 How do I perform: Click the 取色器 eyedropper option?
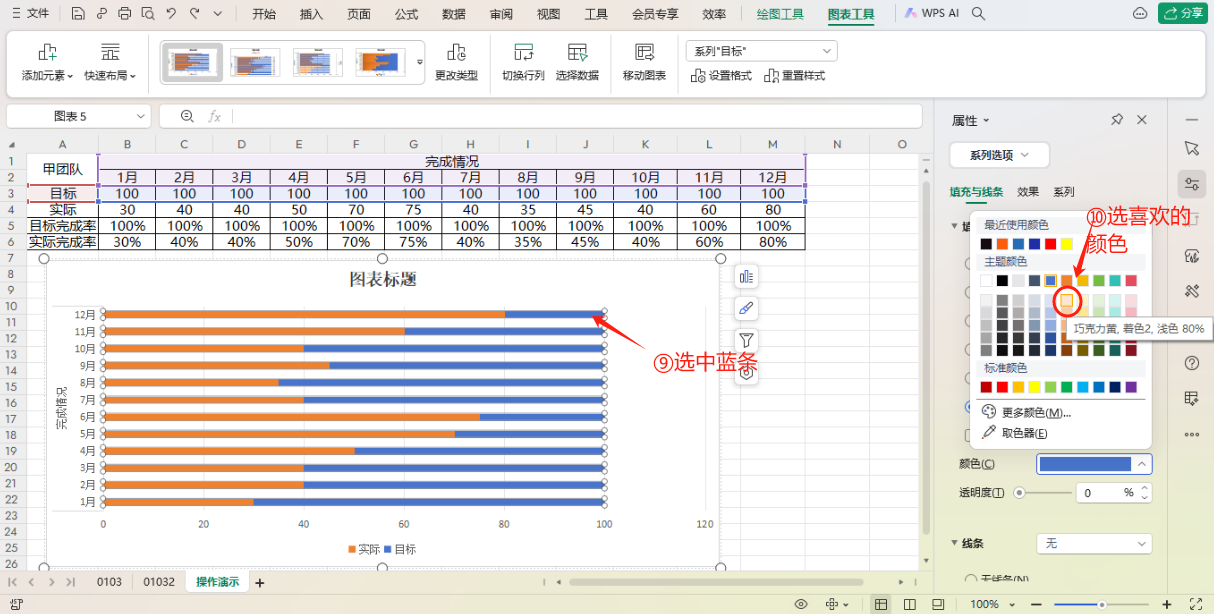[1015, 433]
